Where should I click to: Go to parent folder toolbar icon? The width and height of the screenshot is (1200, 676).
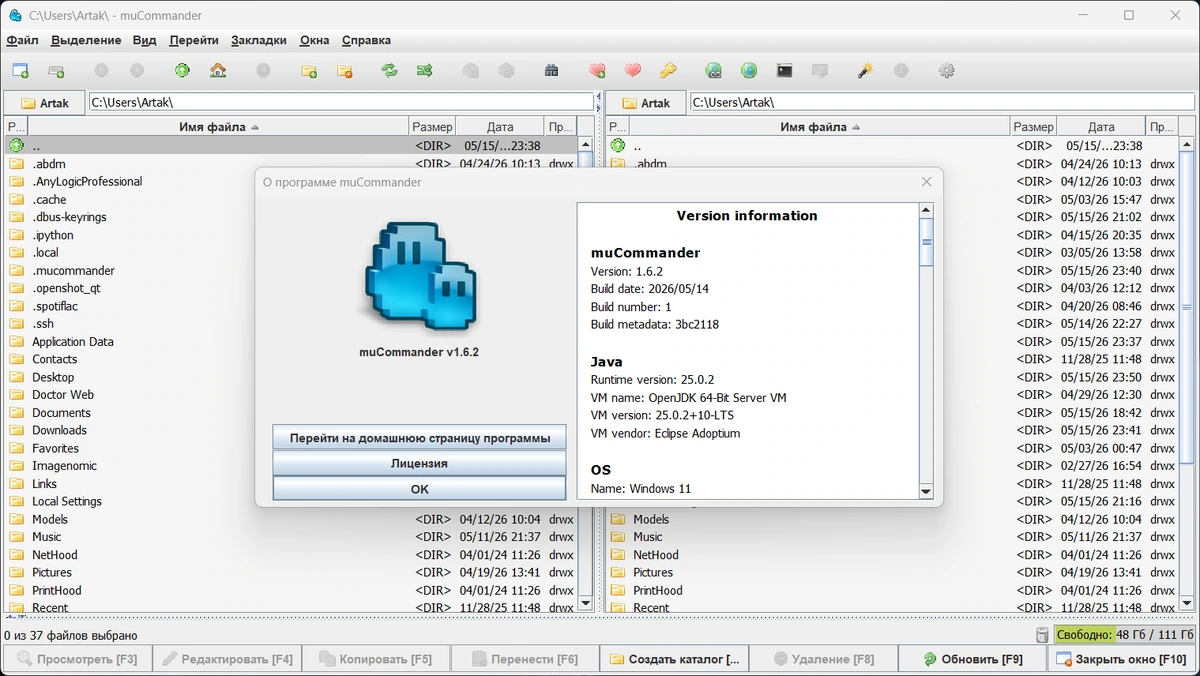click(182, 71)
